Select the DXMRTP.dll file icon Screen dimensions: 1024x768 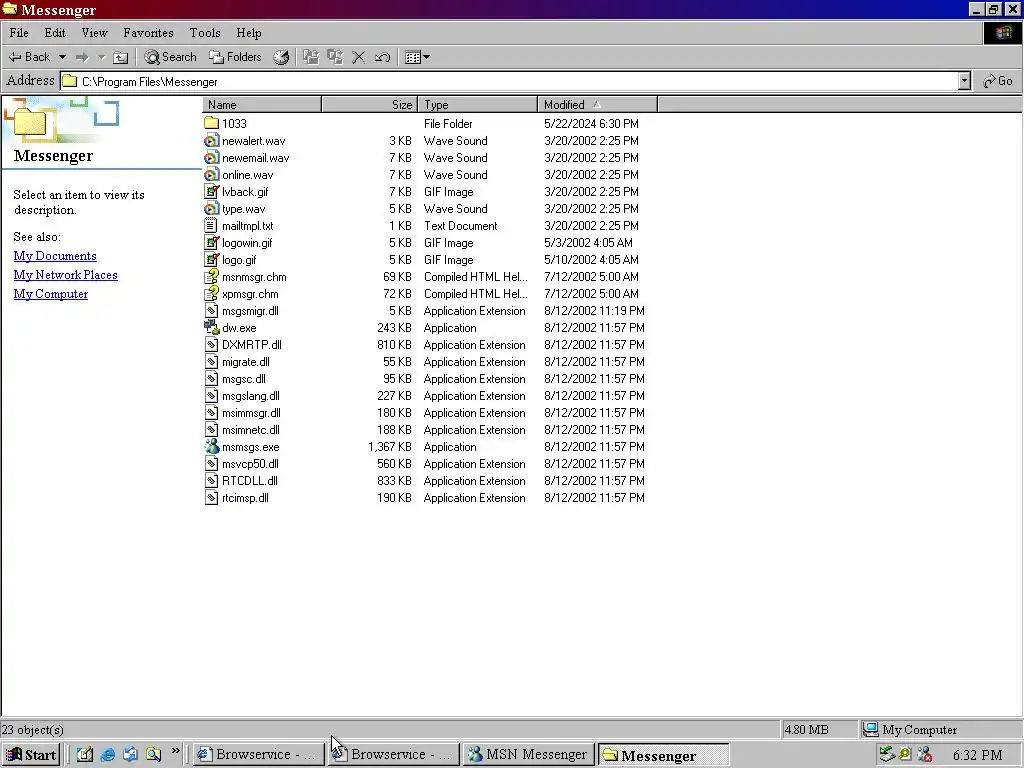[211, 344]
